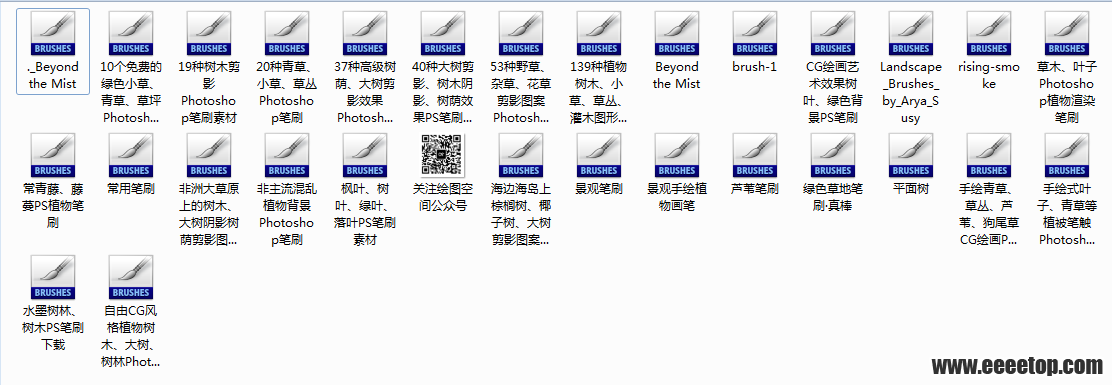Click the file name text '景观手绘植物画笔'
This screenshot has width=1112, height=385.
point(677,197)
